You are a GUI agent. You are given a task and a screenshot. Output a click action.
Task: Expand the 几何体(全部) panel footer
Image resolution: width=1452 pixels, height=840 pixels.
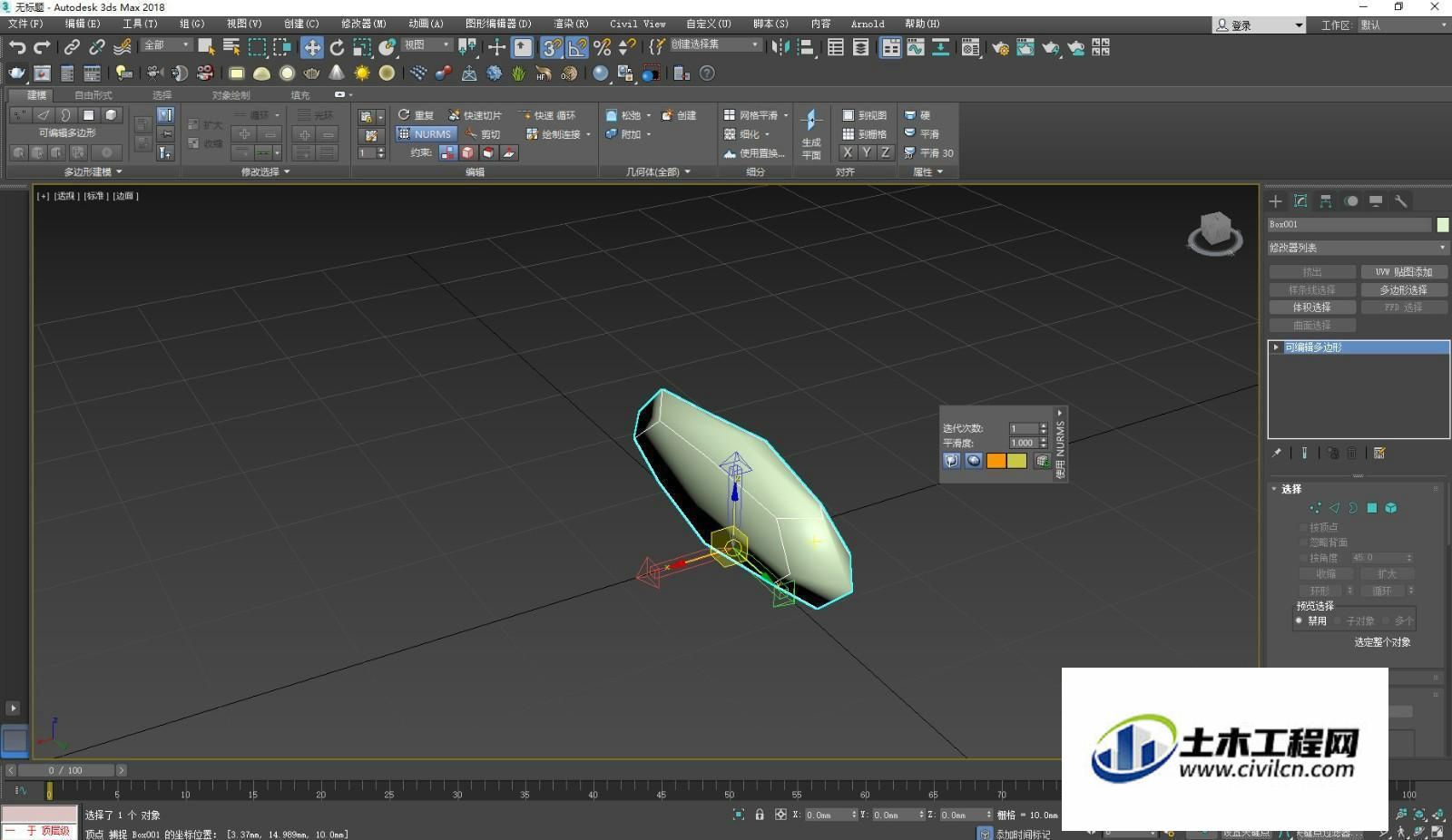(658, 171)
